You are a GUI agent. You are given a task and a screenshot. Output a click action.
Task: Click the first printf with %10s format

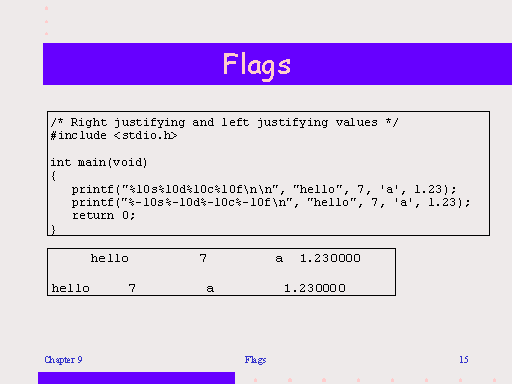point(264,189)
